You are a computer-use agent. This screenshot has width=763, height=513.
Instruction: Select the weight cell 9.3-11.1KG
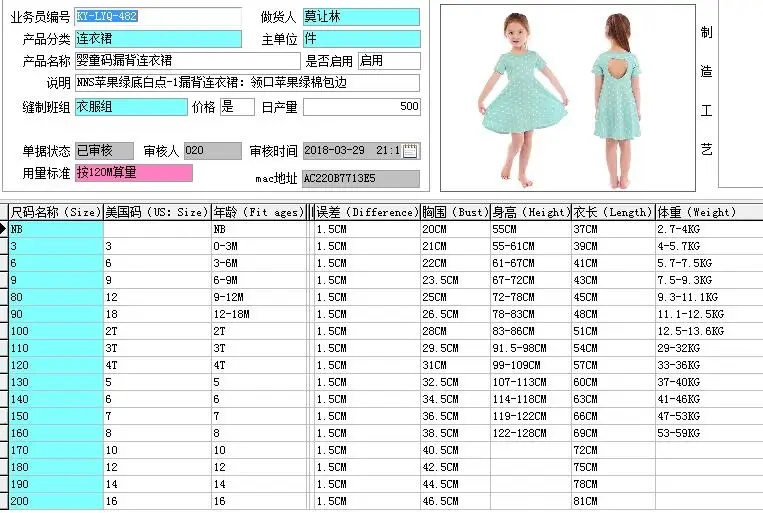[709, 297]
